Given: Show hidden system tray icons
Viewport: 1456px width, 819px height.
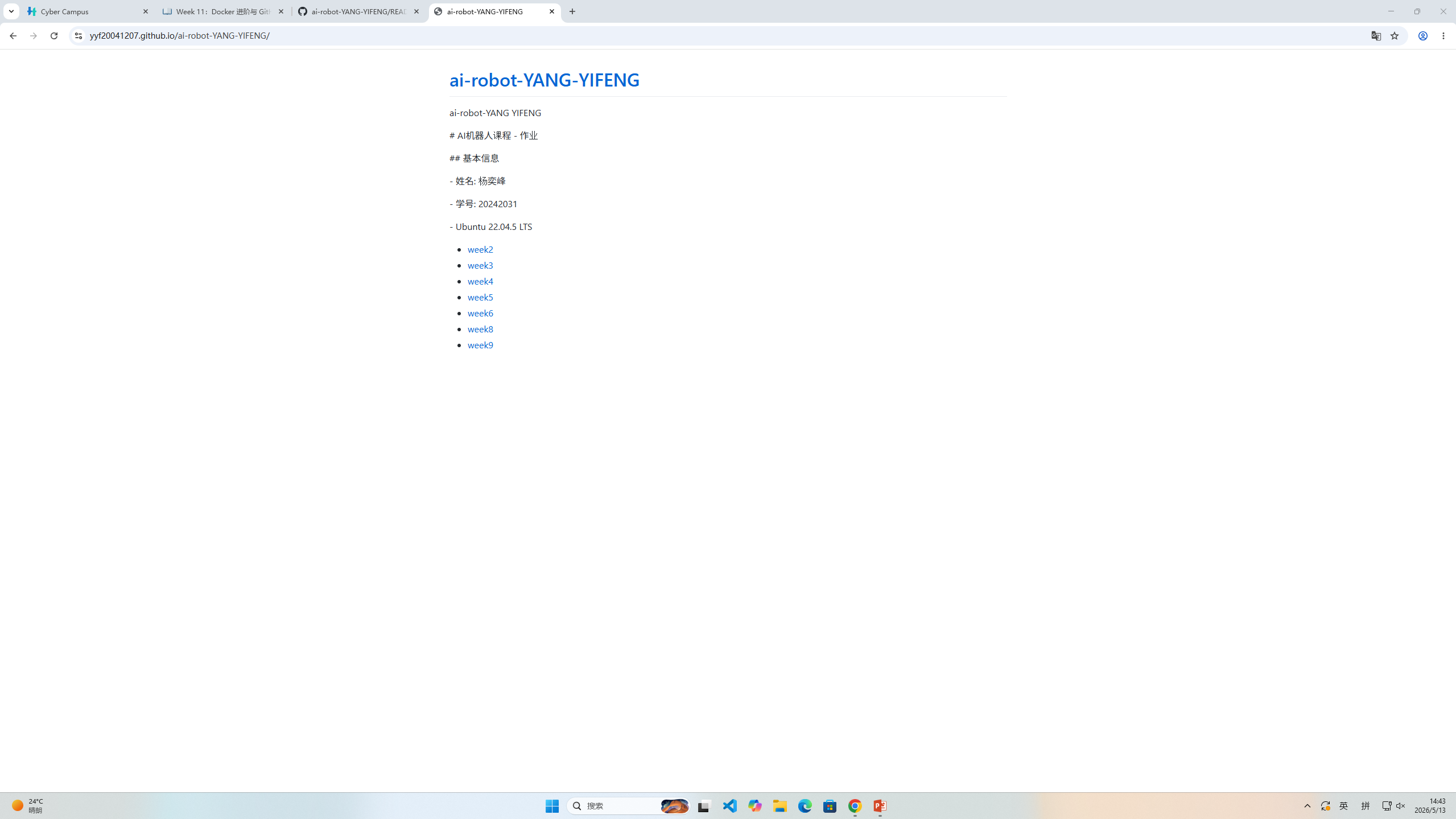Looking at the screenshot, I should (1307, 806).
